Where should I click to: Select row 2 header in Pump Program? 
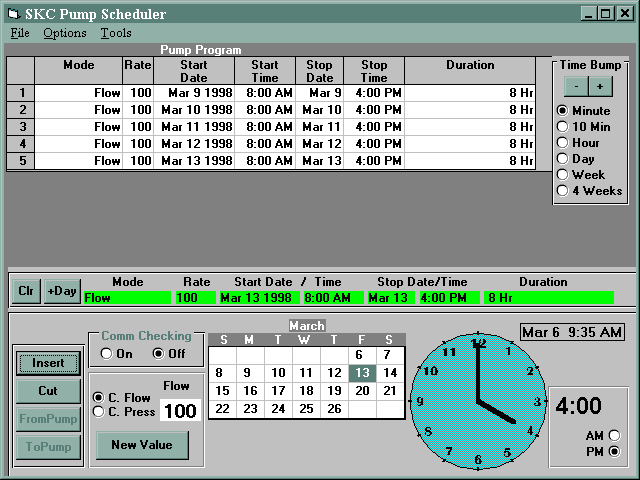click(21, 110)
